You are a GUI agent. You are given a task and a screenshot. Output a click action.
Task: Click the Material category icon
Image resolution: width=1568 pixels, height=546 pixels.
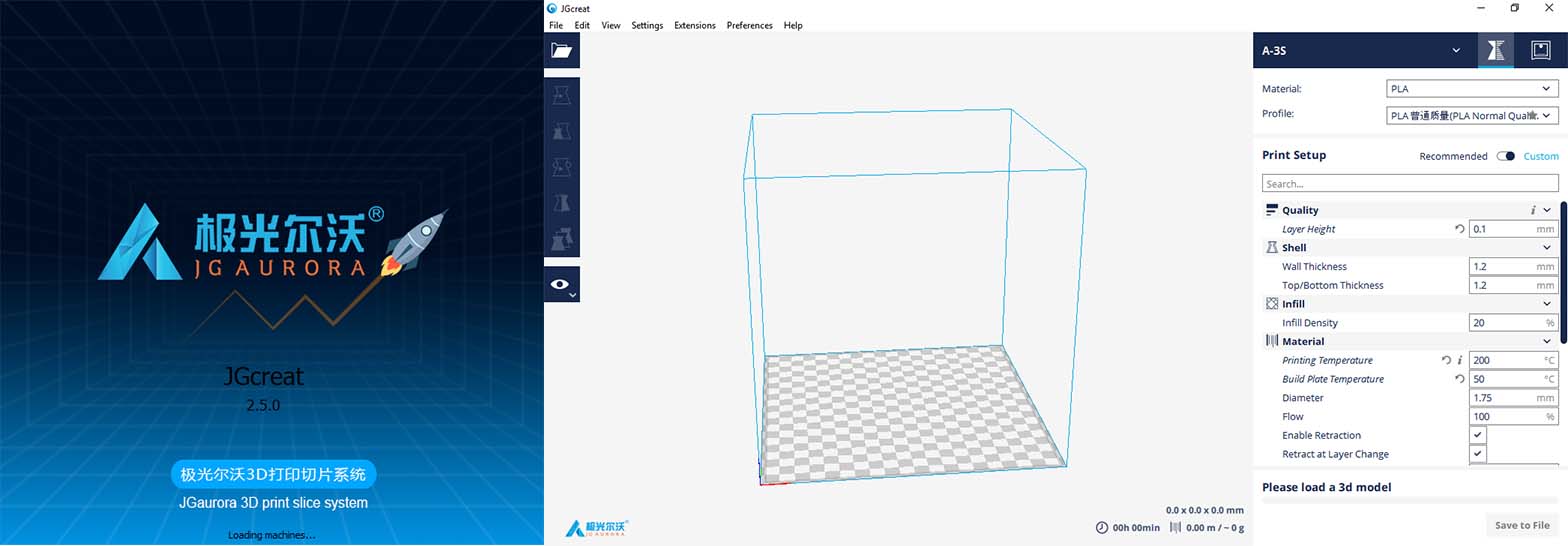(1272, 341)
